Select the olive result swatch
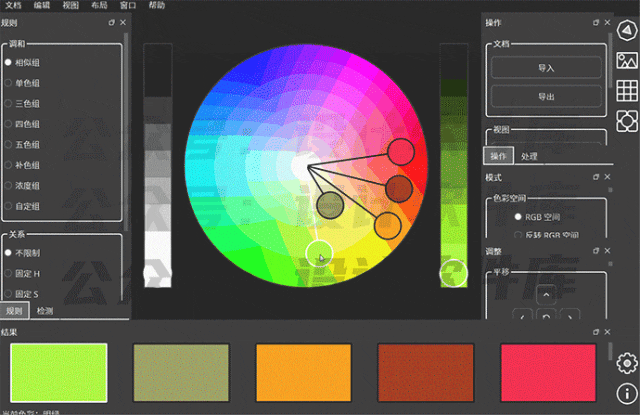Screen dimensions: 640x415 point(181,373)
